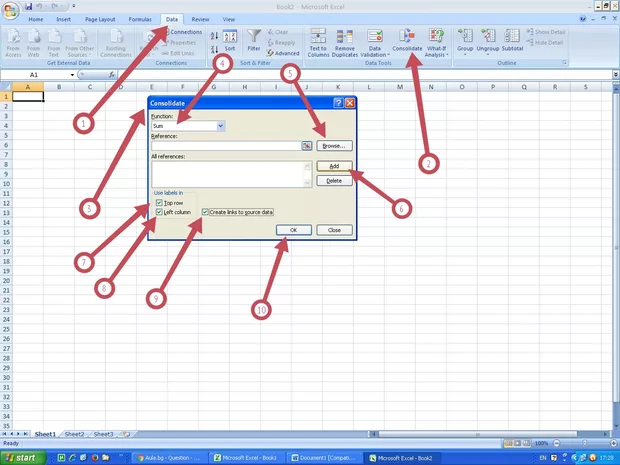Import data From Text
620x465 pixels.
point(54,43)
